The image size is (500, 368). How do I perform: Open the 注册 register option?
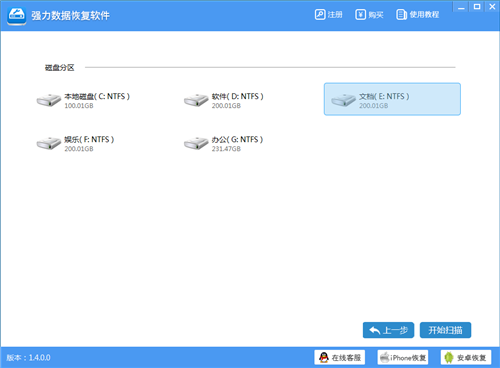(x=329, y=15)
